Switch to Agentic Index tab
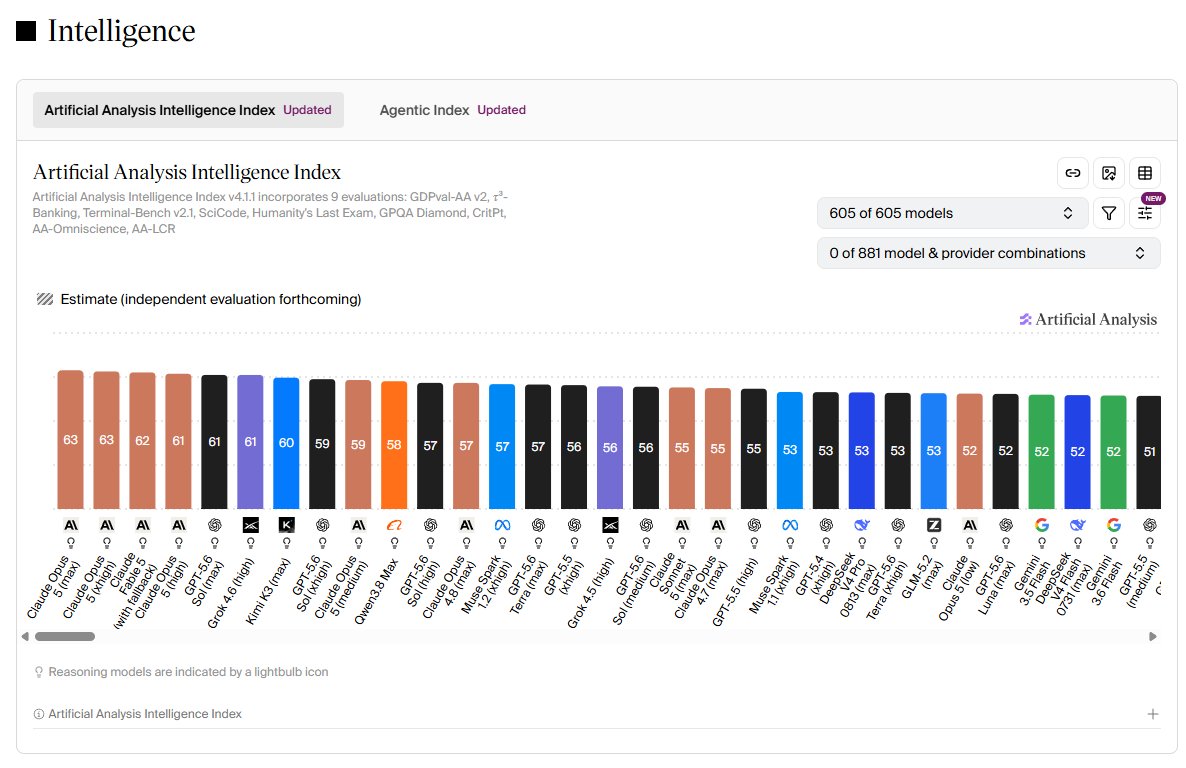Screen dimensions: 1186x768 [452, 110]
